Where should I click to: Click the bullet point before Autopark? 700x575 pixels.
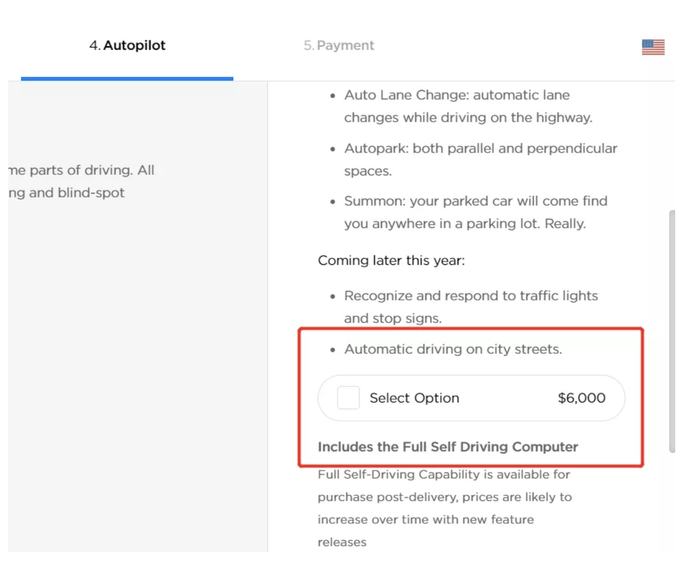point(333,149)
